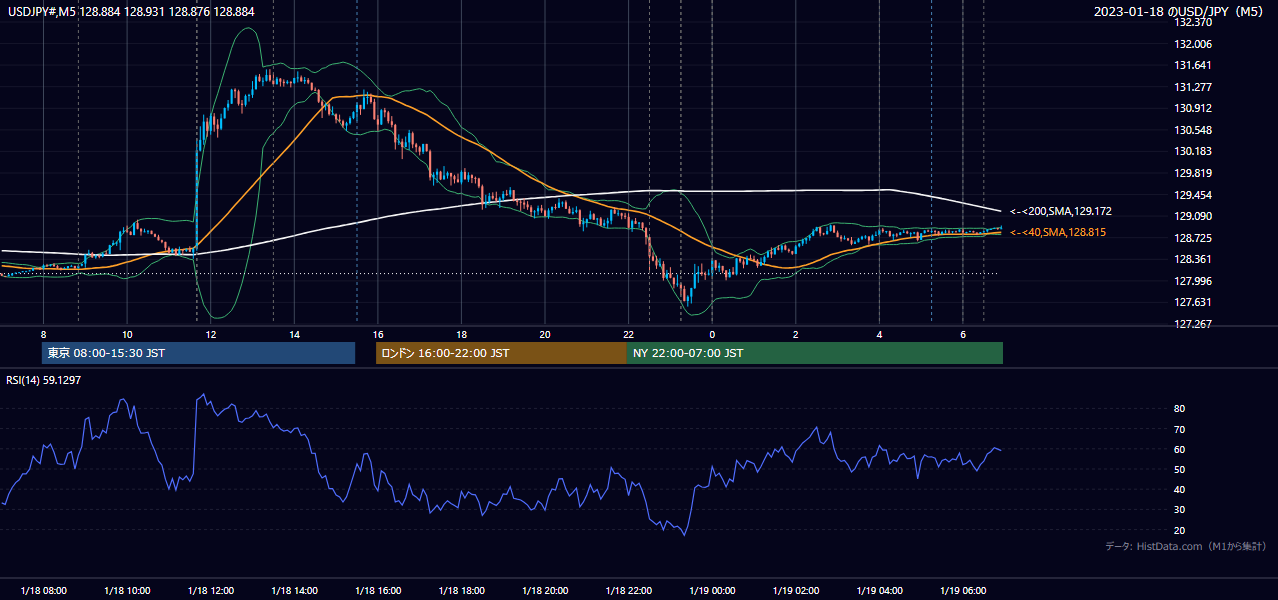Click the price axis value 130.548
Image resolution: width=1278 pixels, height=600 pixels.
pyautogui.click(x=1195, y=130)
